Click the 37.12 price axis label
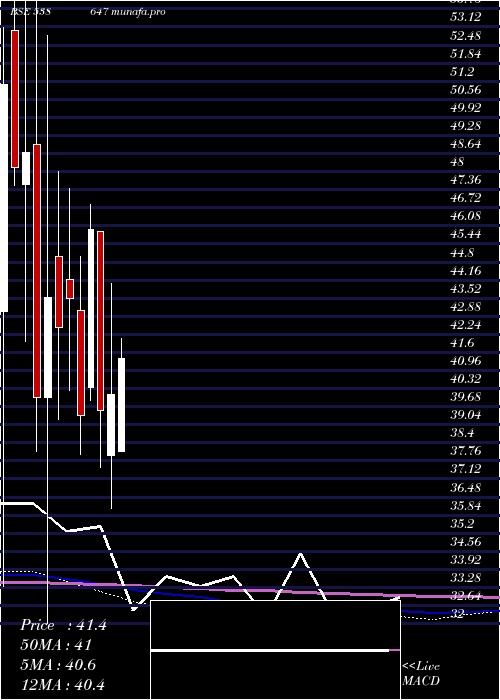The image size is (500, 700). 466,469
